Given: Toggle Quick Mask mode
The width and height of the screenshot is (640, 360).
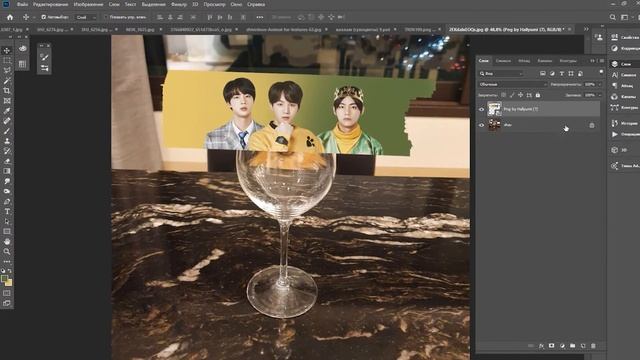Looking at the screenshot, I should [x=7, y=293].
